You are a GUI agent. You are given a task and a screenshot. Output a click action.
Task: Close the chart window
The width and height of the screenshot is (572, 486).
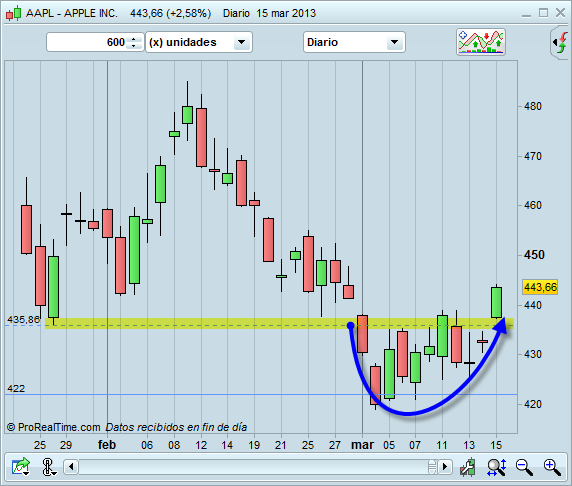pos(560,13)
